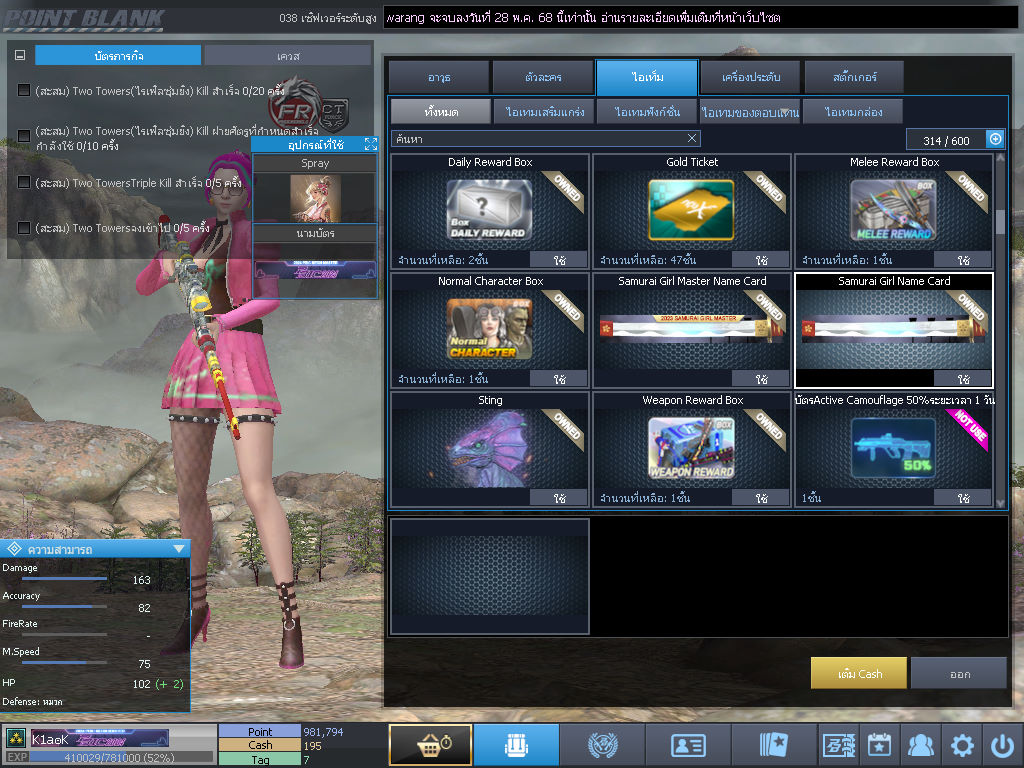The width and height of the screenshot is (1024, 768).
Task: Filter by ไอเทมฟังก์ชั่น category
Action: 647,112
